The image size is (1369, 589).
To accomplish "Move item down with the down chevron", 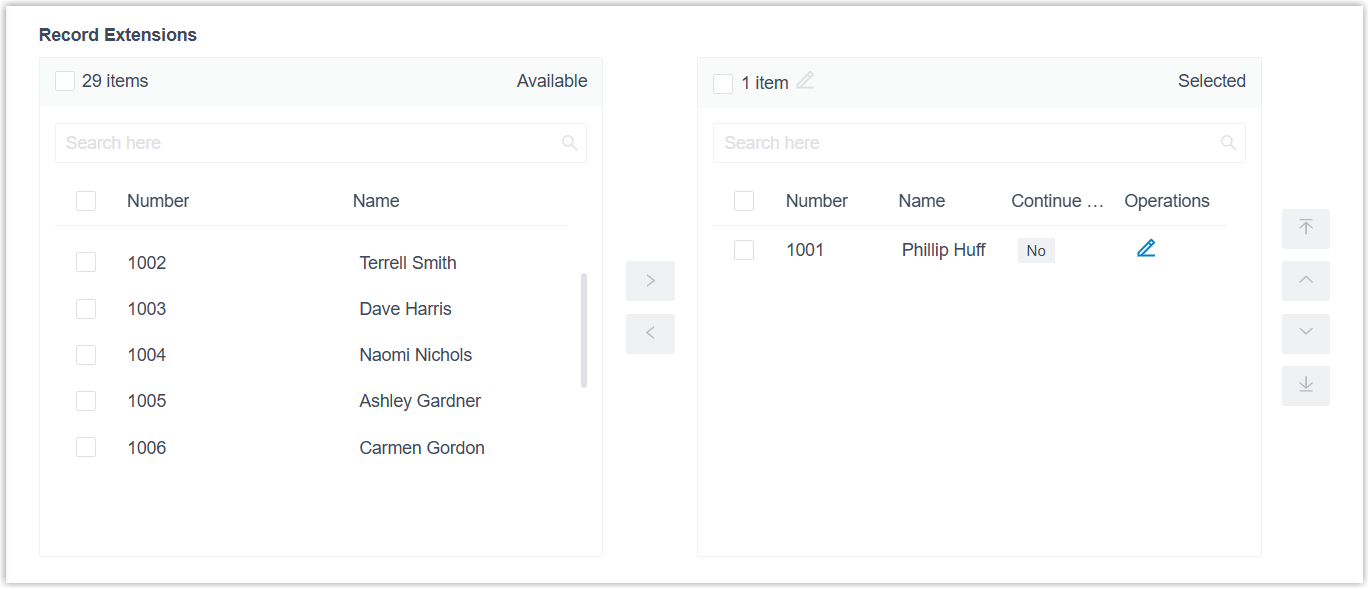I will click(x=1305, y=333).
